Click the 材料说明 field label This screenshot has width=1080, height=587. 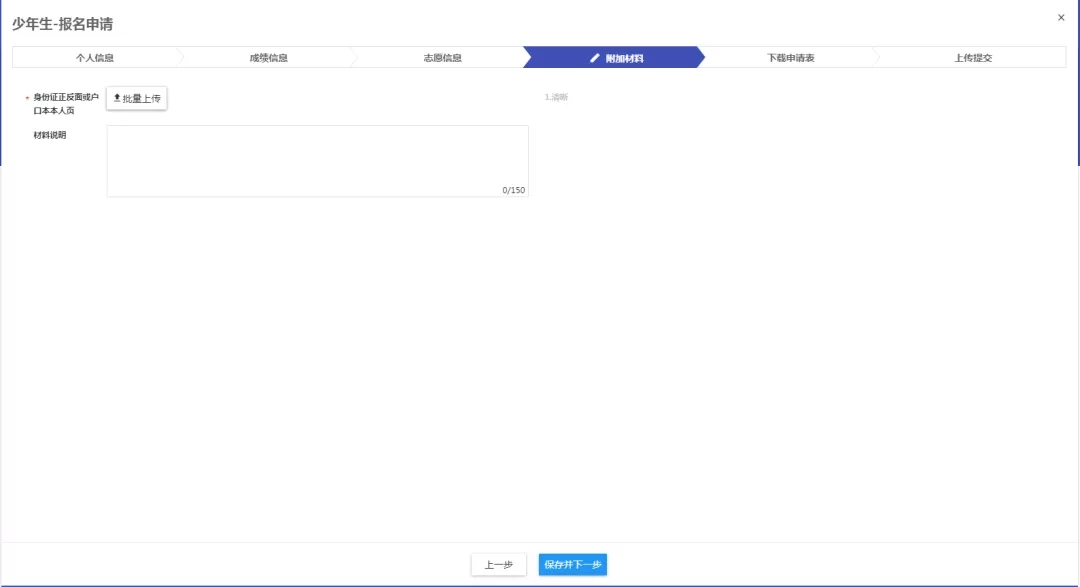[49, 135]
